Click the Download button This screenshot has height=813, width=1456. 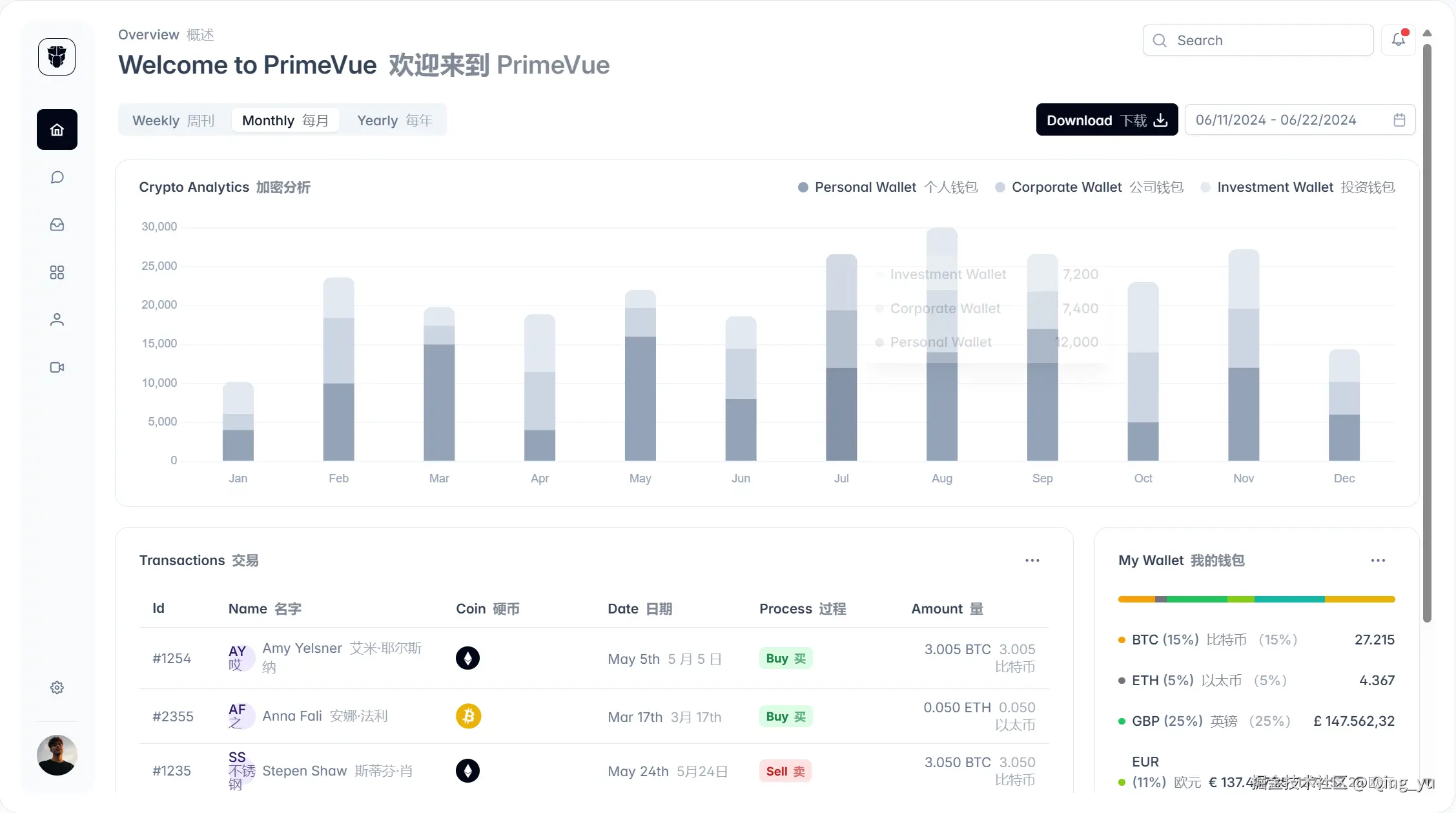point(1106,120)
